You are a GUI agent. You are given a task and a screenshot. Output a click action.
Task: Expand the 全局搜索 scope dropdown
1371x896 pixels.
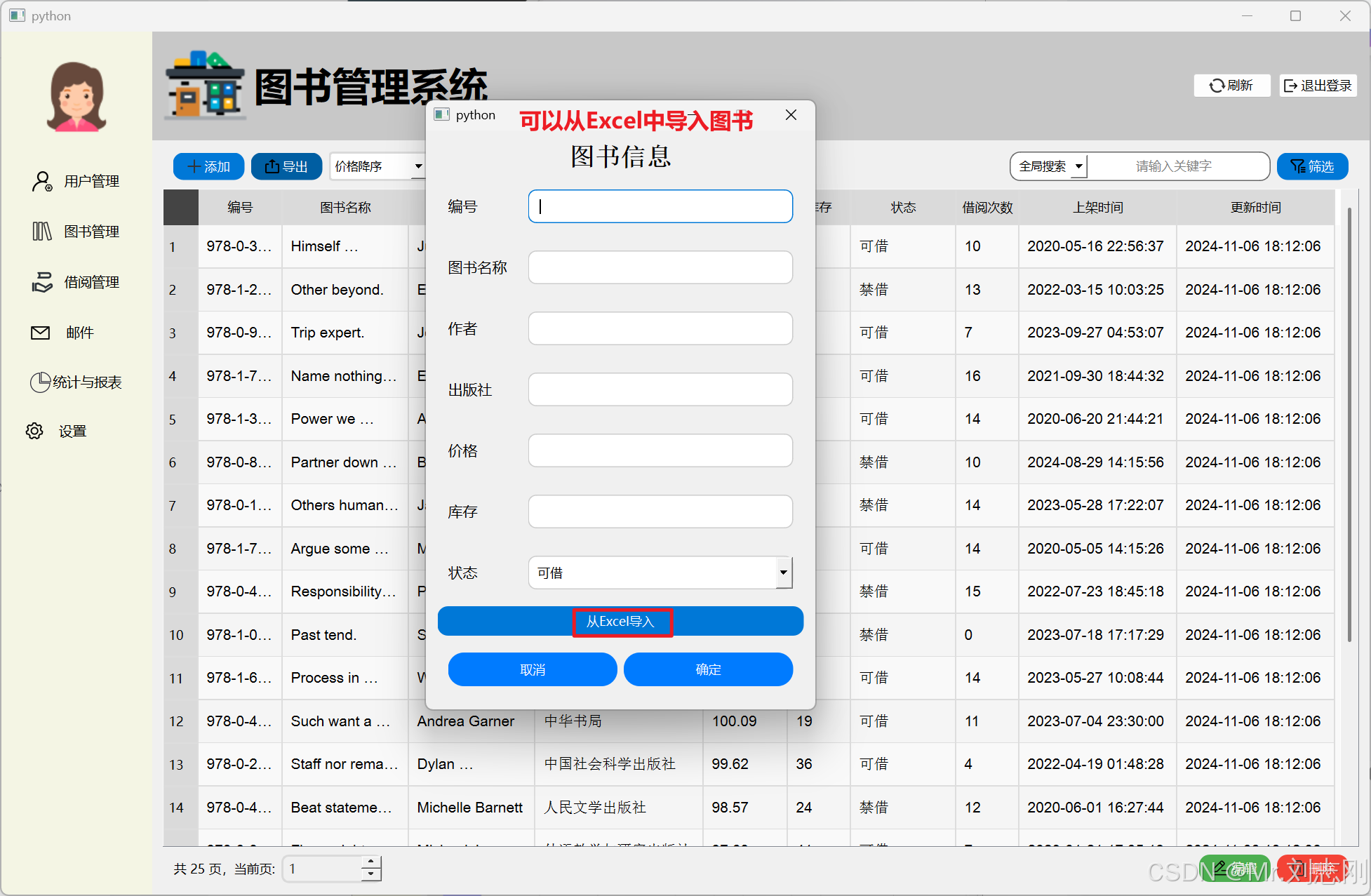[x=1050, y=166]
